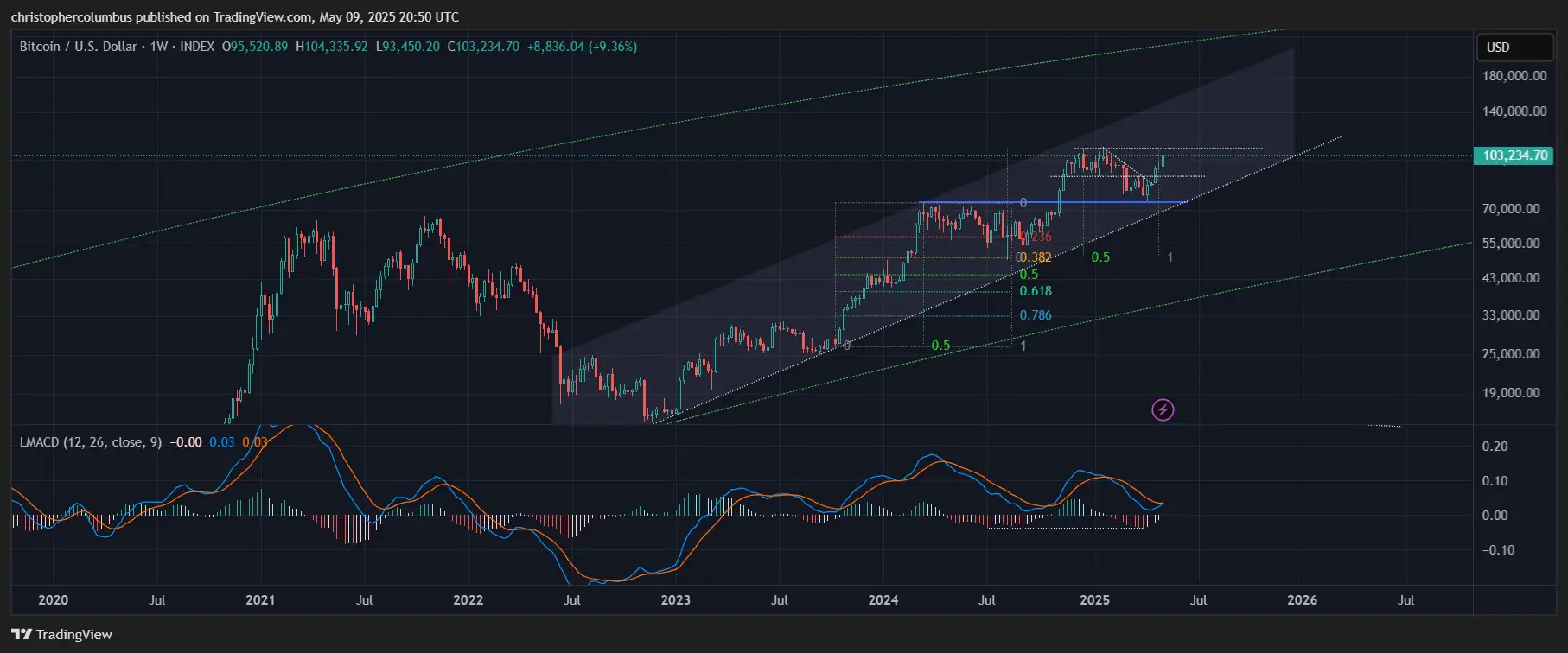
Task: Click the 2021 label on the time axis
Action: pyautogui.click(x=260, y=599)
